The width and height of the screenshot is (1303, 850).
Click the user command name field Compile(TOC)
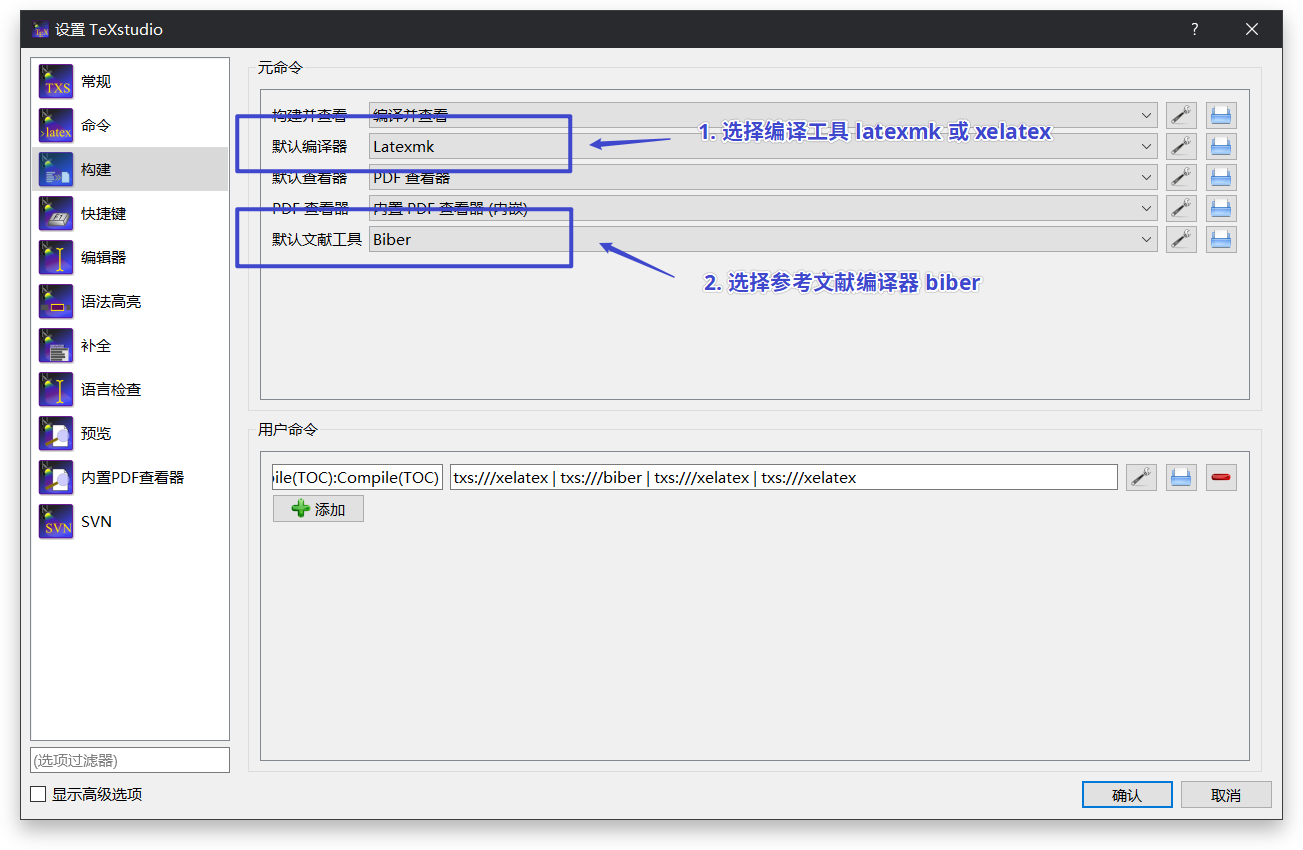[x=358, y=477]
